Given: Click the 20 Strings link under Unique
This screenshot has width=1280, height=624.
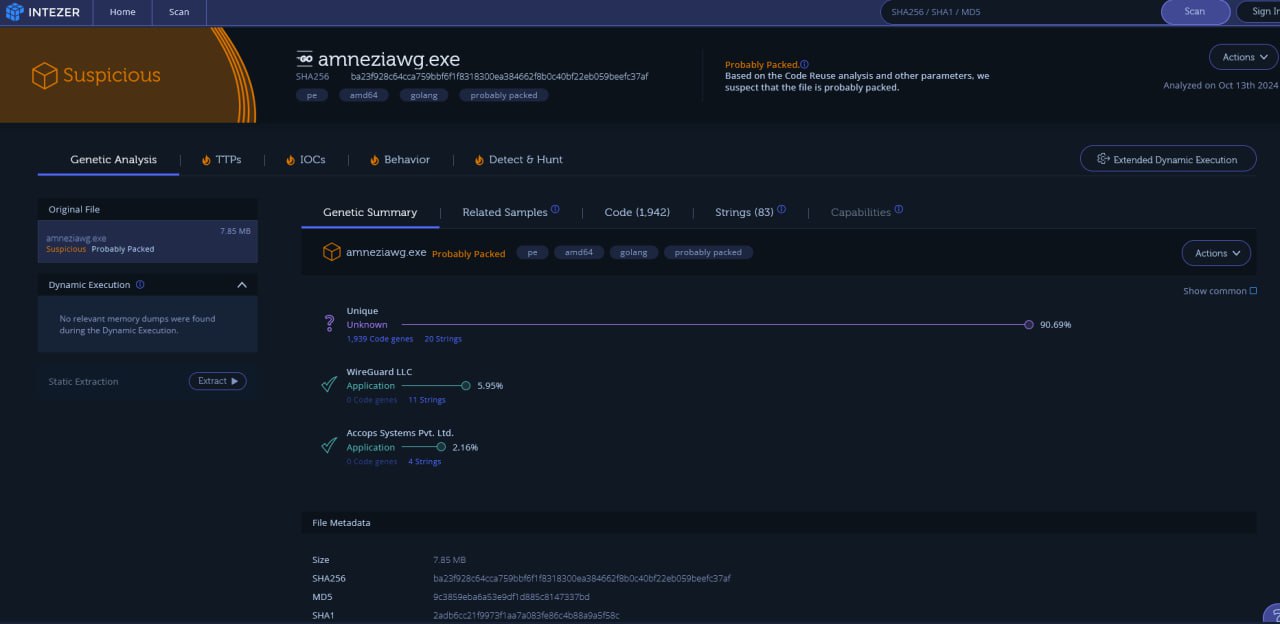Looking at the screenshot, I should [443, 339].
